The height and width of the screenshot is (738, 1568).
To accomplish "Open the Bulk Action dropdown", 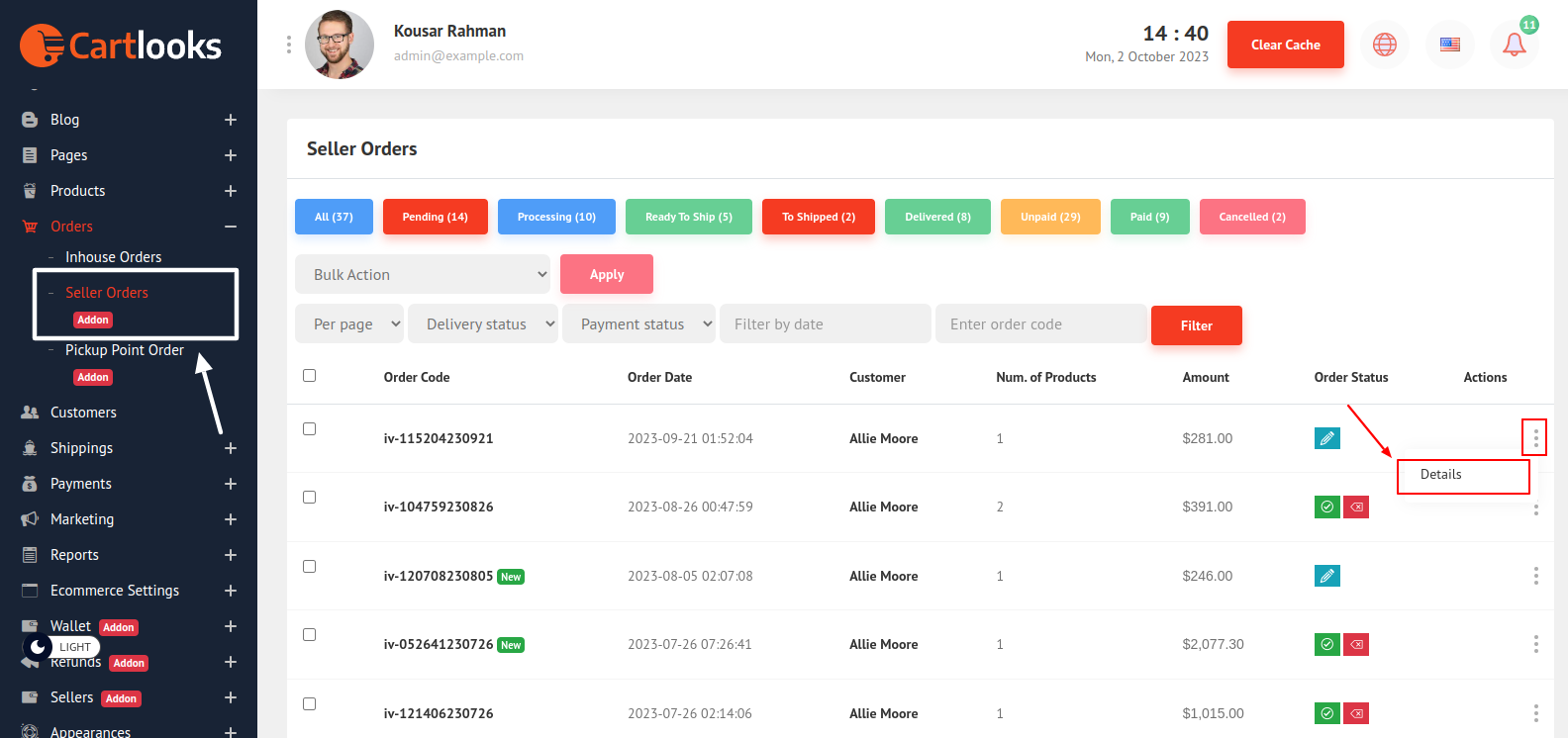I will (x=423, y=274).
